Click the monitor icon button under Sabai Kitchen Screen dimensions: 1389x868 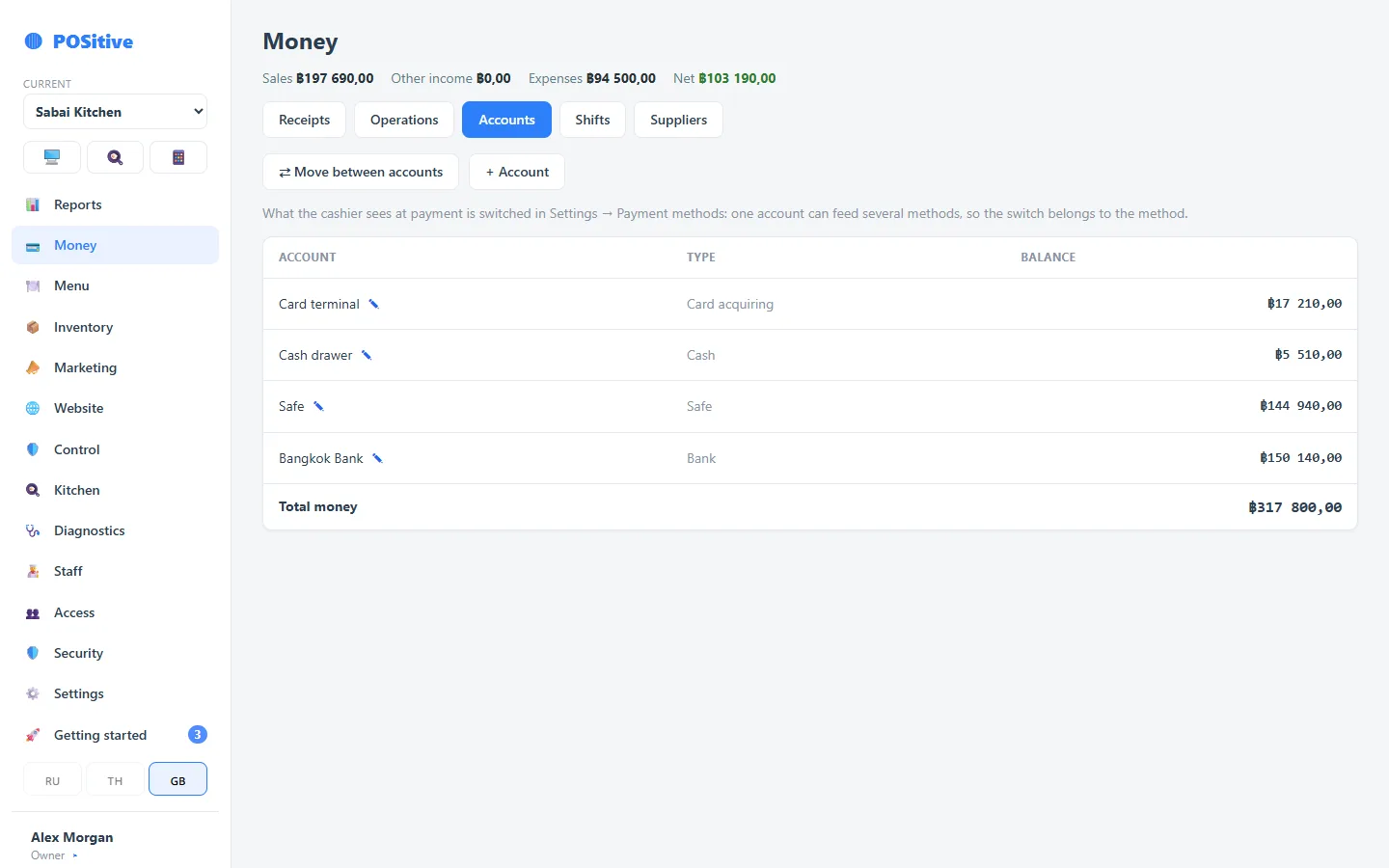[52, 157]
